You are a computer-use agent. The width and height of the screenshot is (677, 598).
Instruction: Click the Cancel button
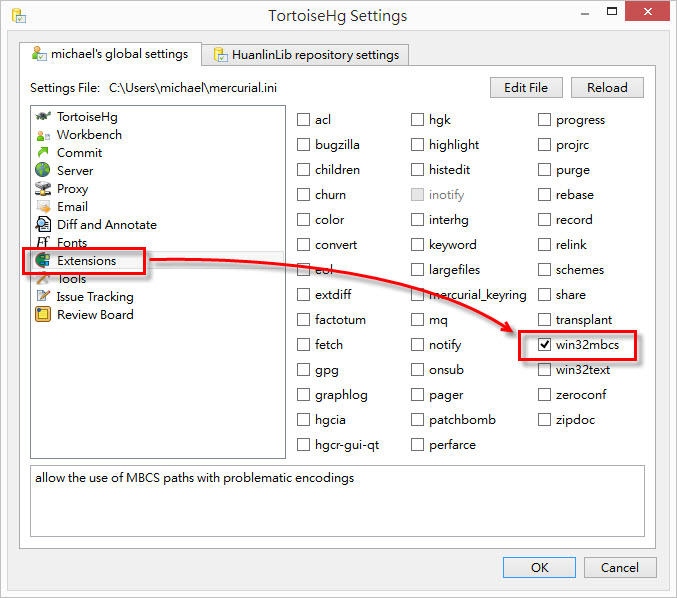click(620, 567)
